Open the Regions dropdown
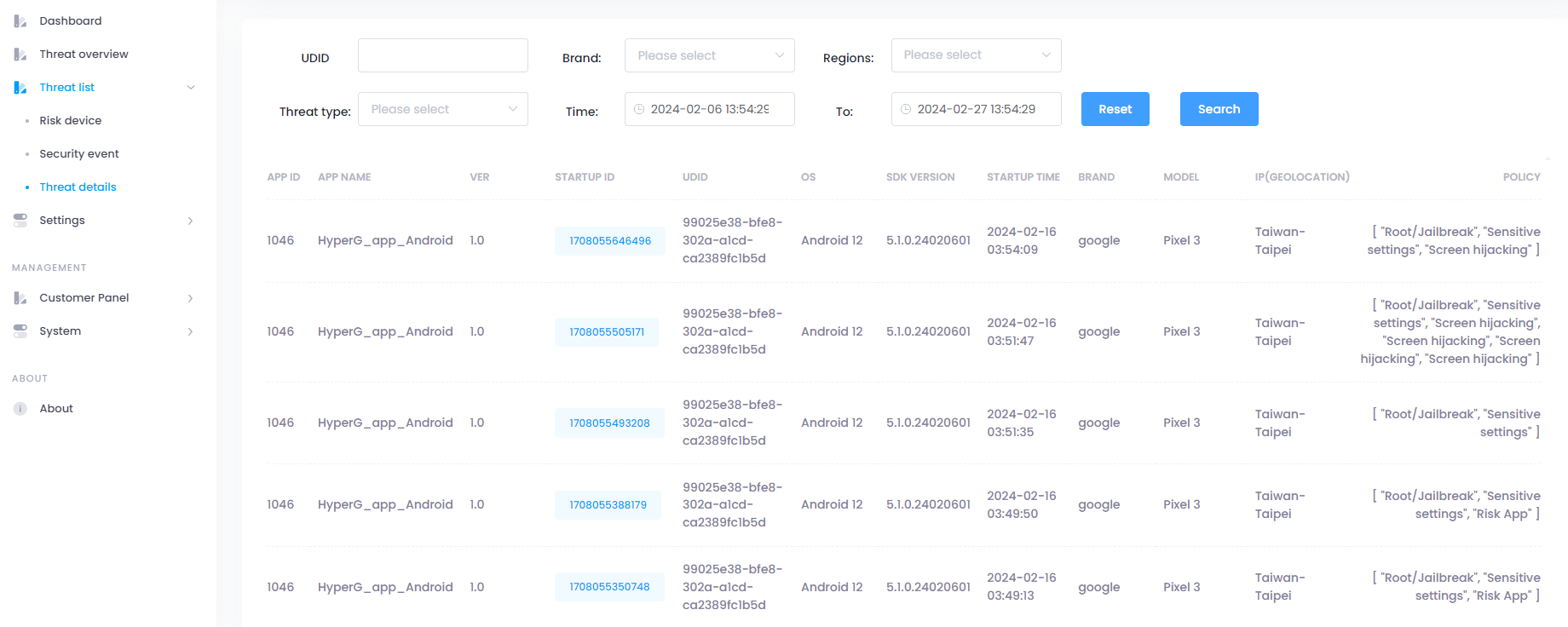Screen dimensions: 1568x627 [x=976, y=55]
